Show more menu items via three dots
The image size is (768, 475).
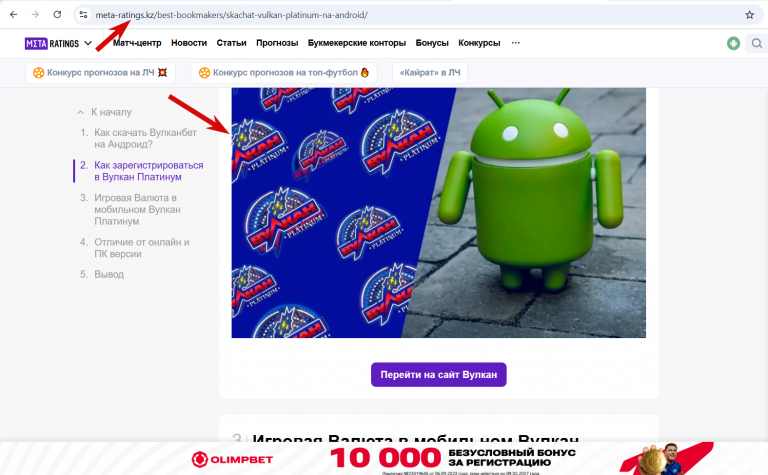516,43
